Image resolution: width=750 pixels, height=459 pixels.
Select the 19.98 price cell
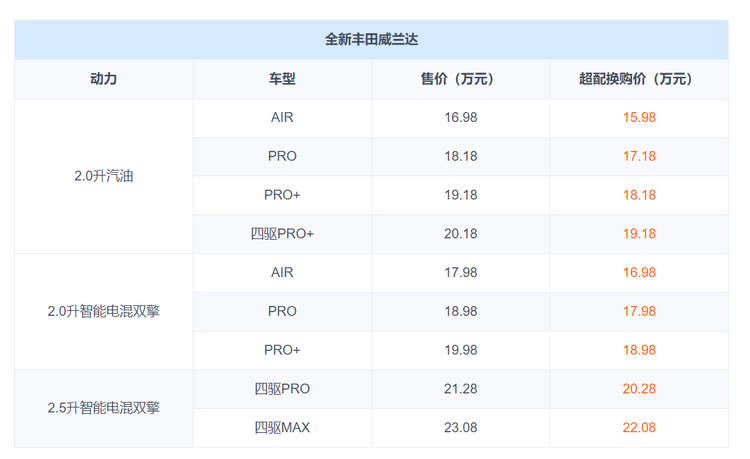460,350
